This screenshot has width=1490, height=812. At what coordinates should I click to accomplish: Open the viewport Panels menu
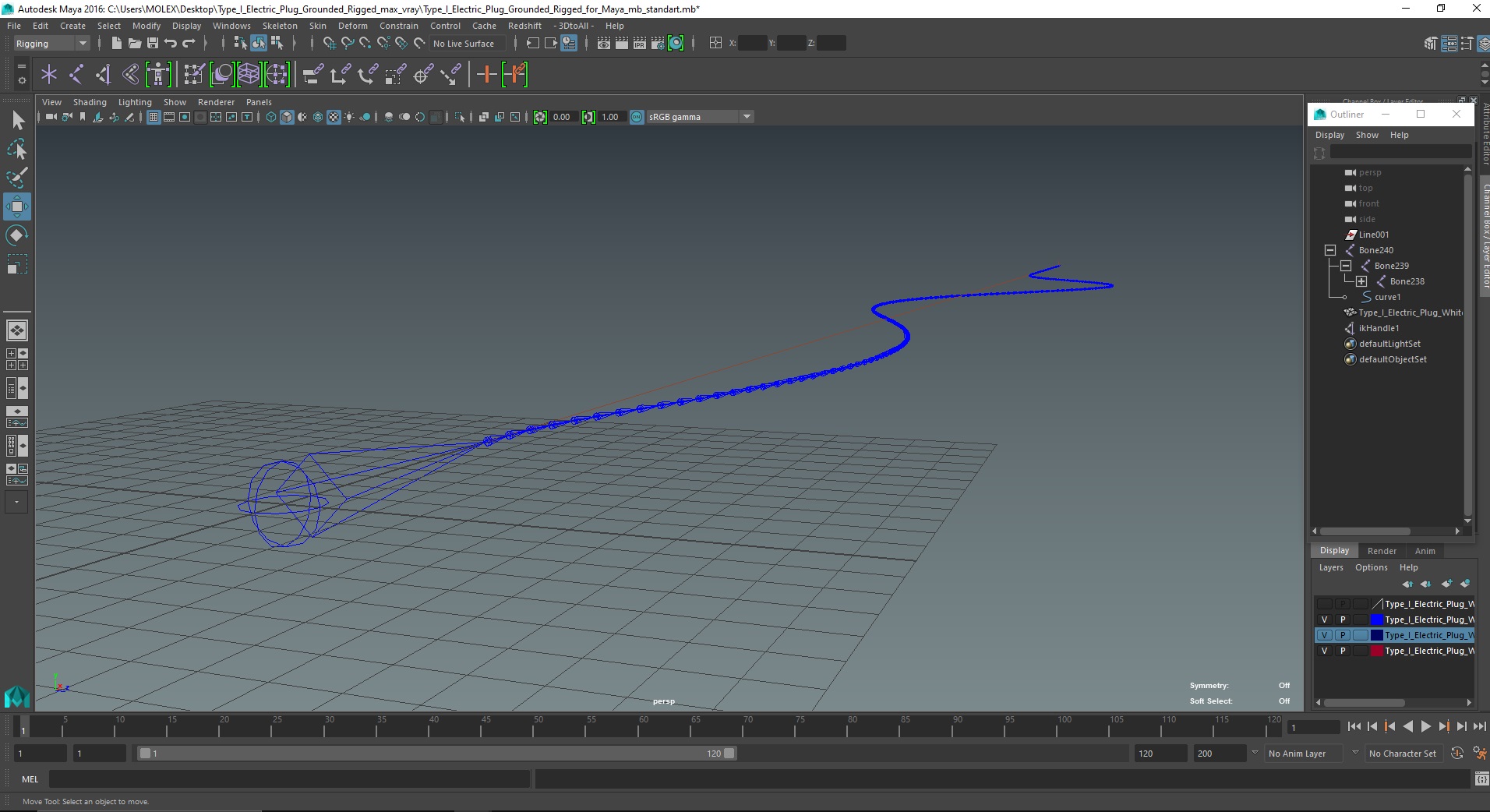pos(259,102)
